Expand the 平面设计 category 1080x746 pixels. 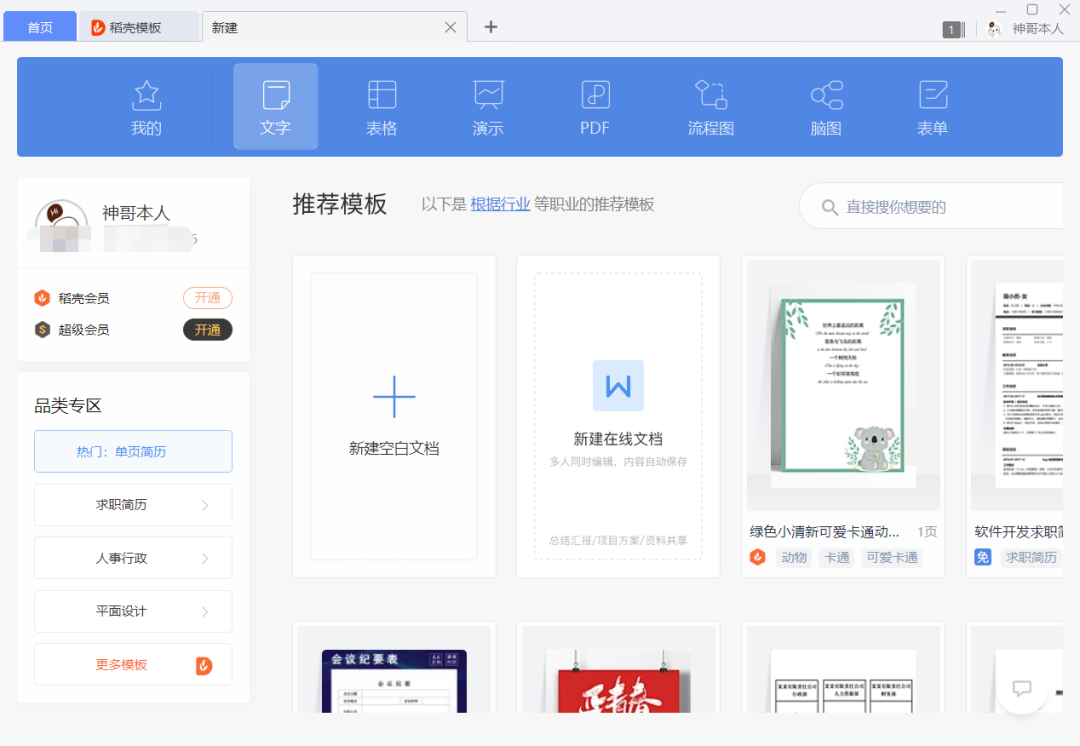[x=133, y=611]
